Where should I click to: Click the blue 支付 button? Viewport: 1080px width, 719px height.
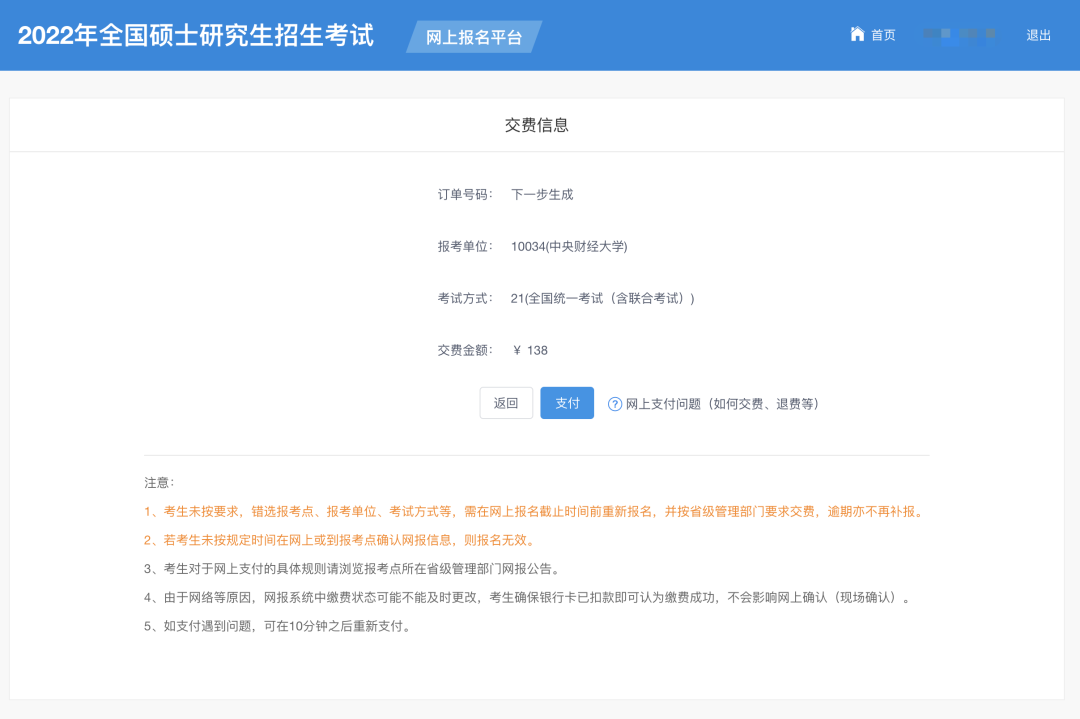(x=567, y=403)
